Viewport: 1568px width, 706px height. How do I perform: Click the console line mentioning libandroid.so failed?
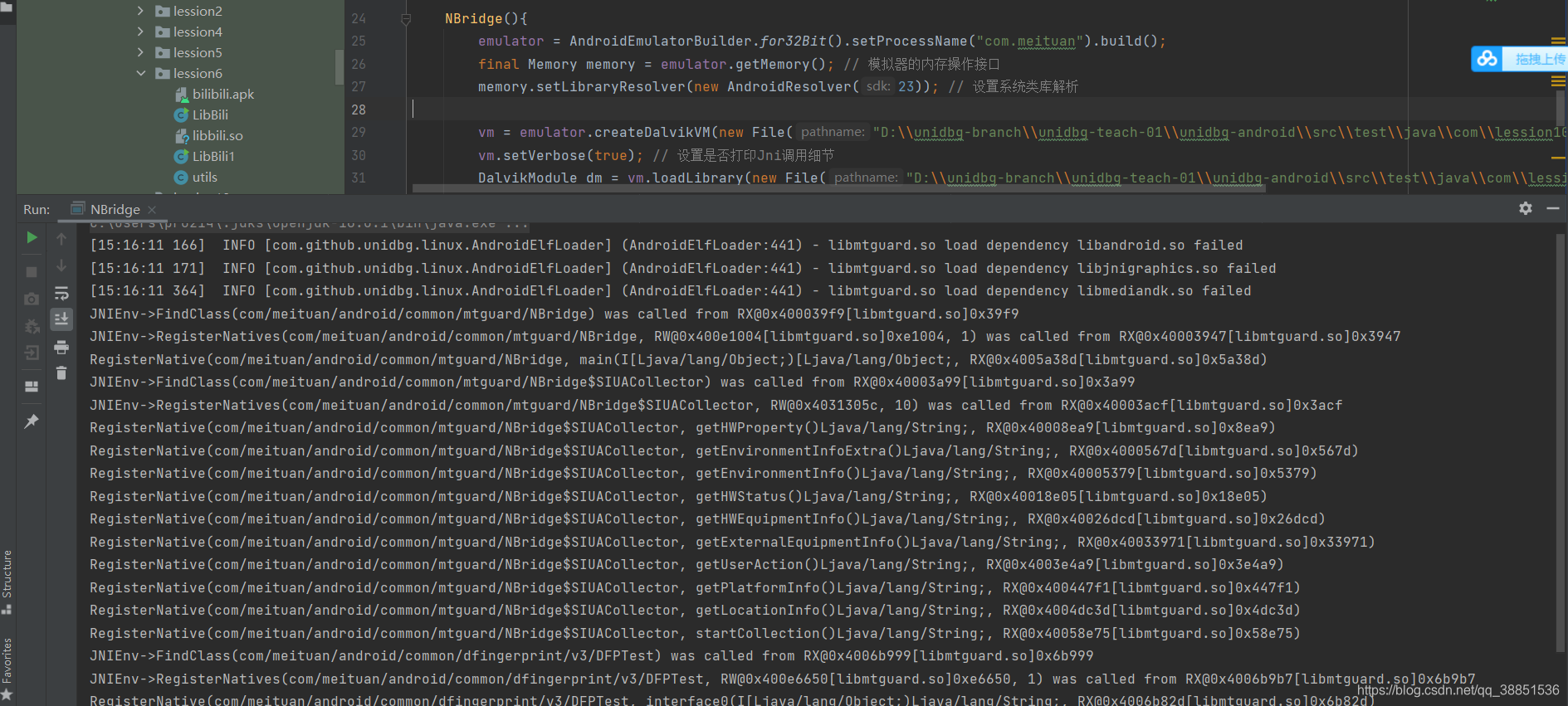[667, 246]
